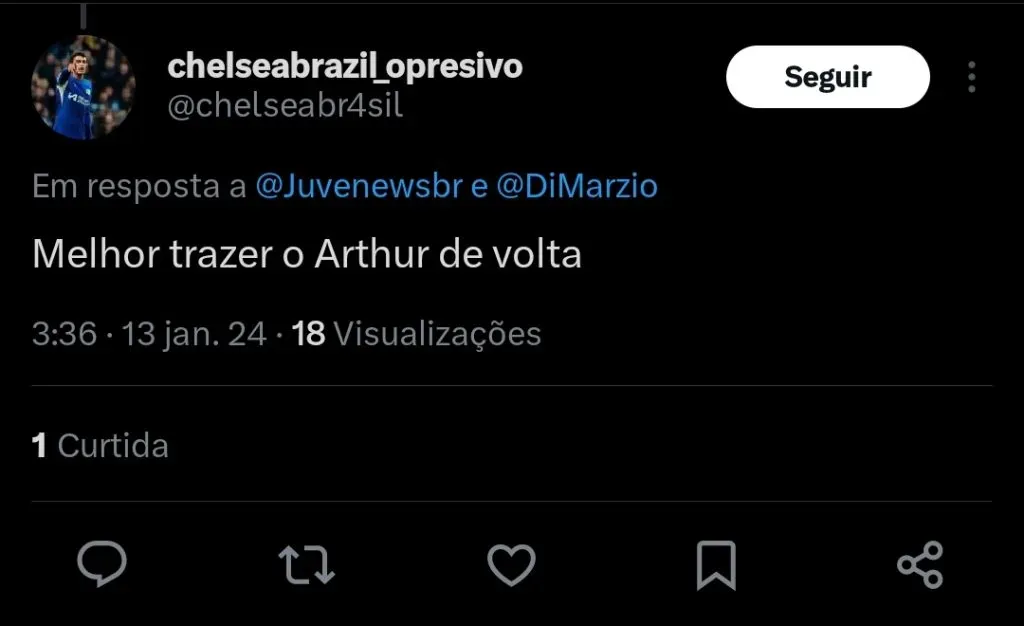
Task: Bookmark this tweet
Action: click(716, 565)
